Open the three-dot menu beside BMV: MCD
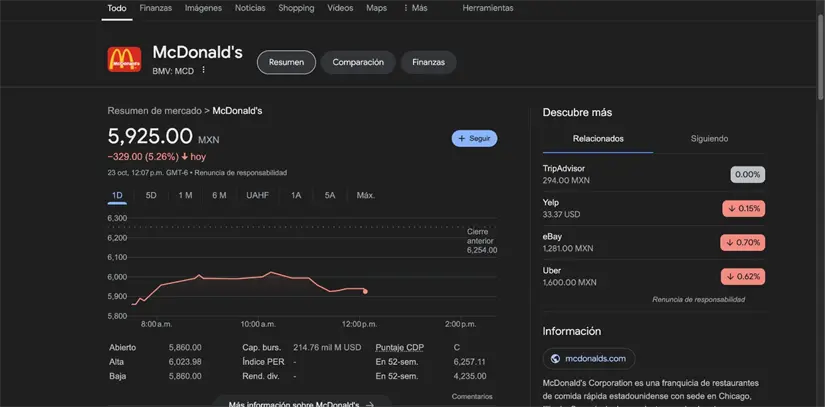Viewport: 825px width, 407px height. point(204,71)
